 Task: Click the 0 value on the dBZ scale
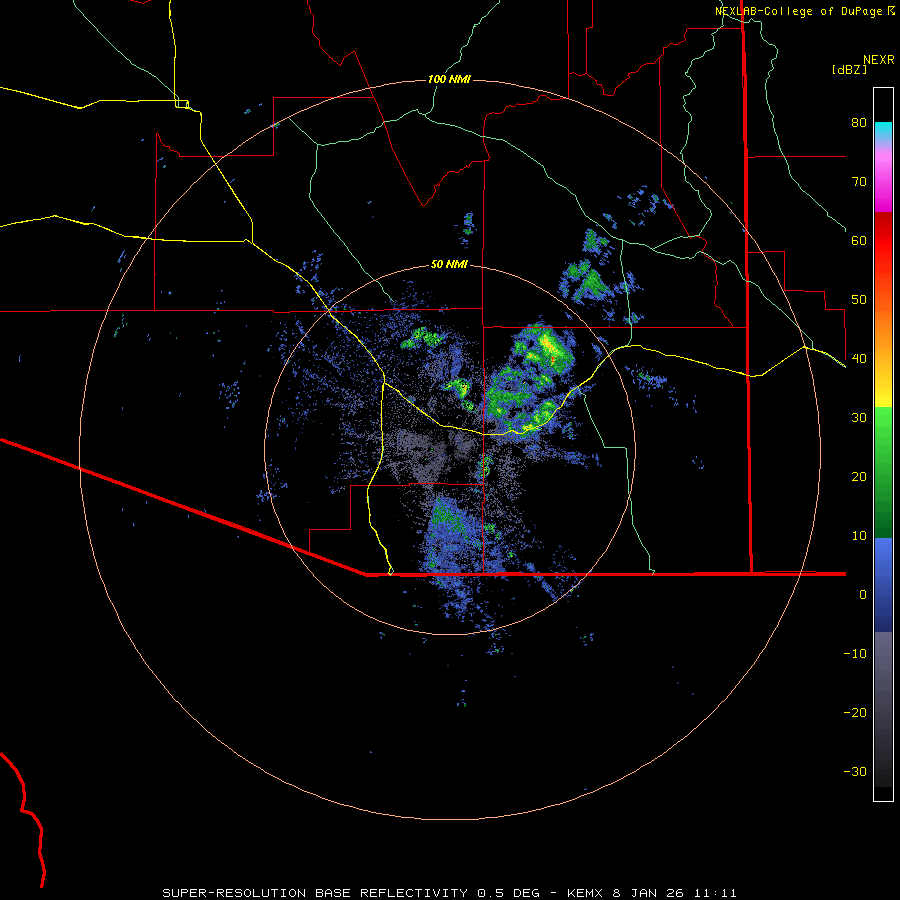pos(863,595)
